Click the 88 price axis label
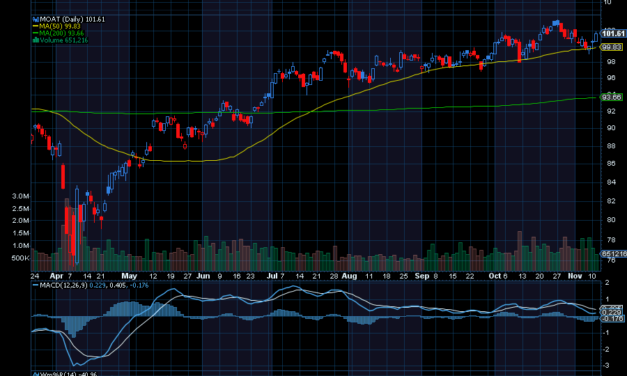 pos(611,146)
